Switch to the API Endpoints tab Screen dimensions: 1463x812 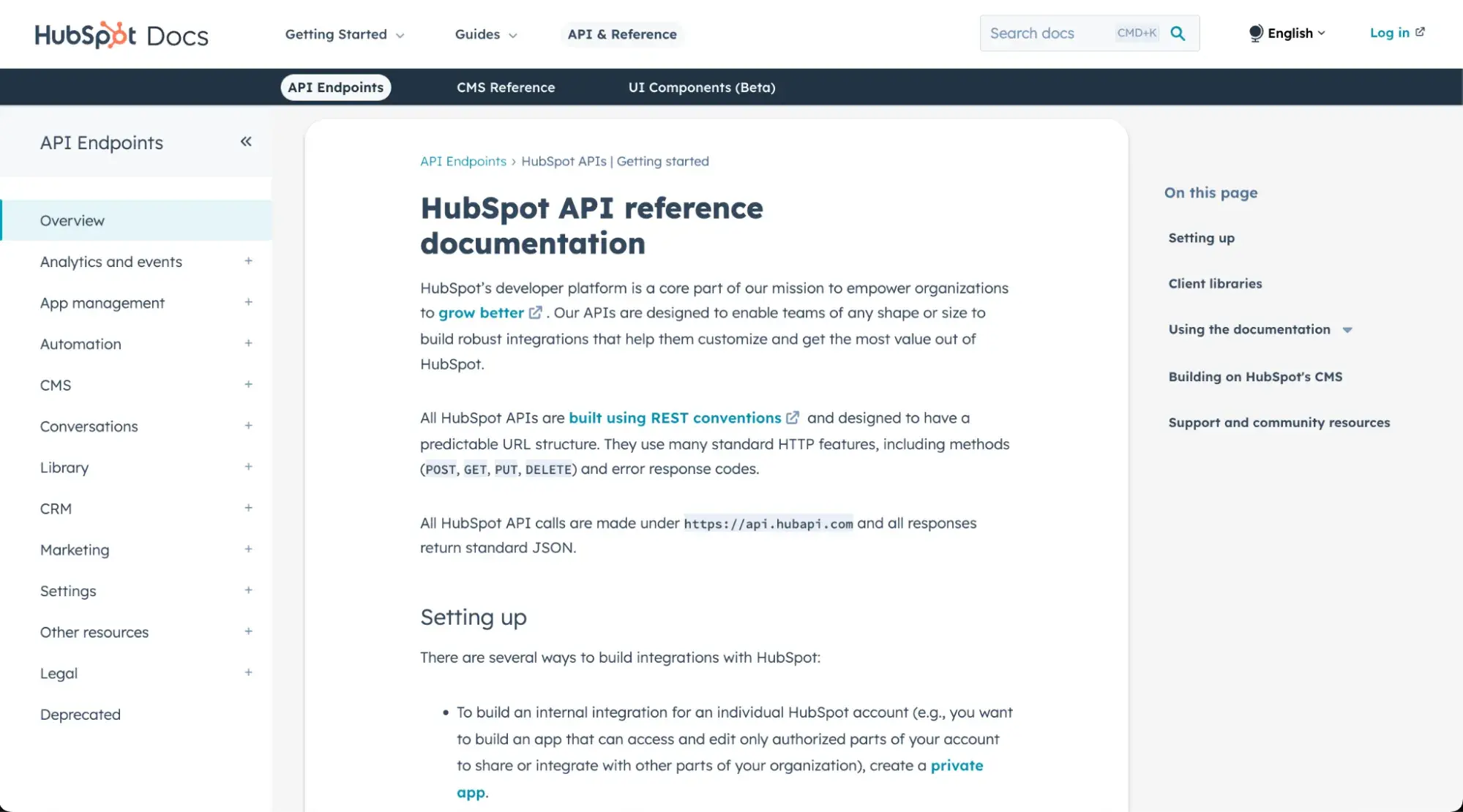coord(336,87)
